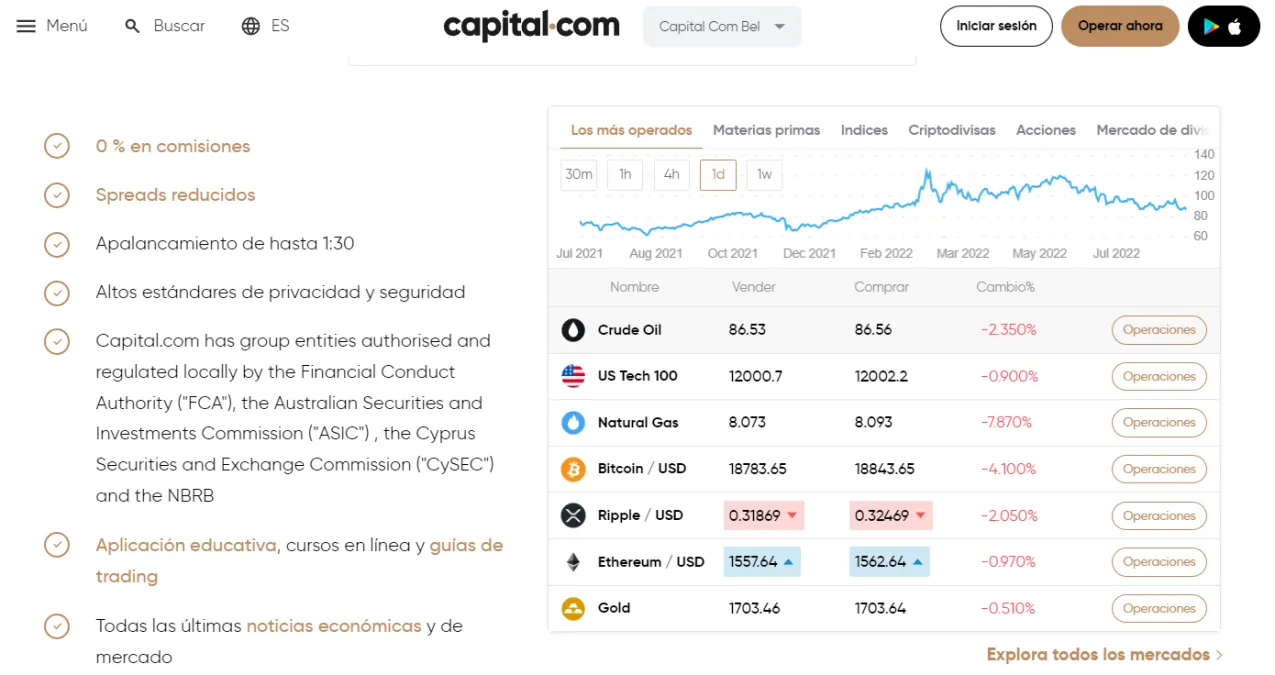The width and height of the screenshot is (1275, 675).
Task: Open the app store download button
Action: (x=1224, y=26)
